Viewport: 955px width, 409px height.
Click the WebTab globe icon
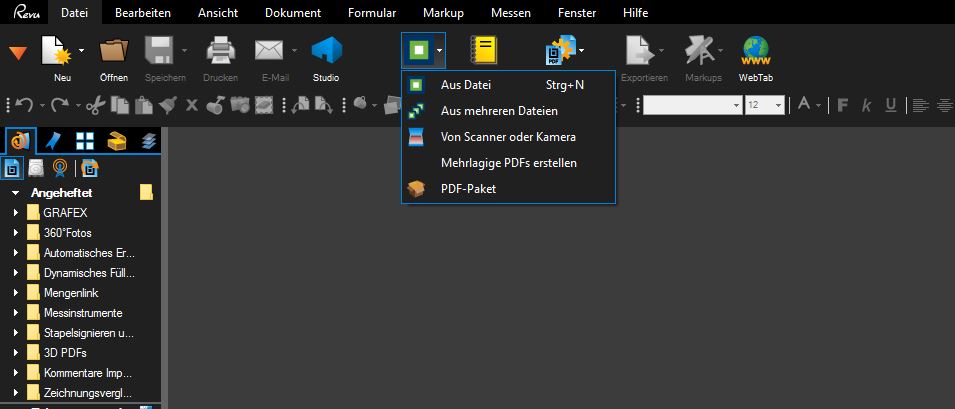tap(755, 51)
